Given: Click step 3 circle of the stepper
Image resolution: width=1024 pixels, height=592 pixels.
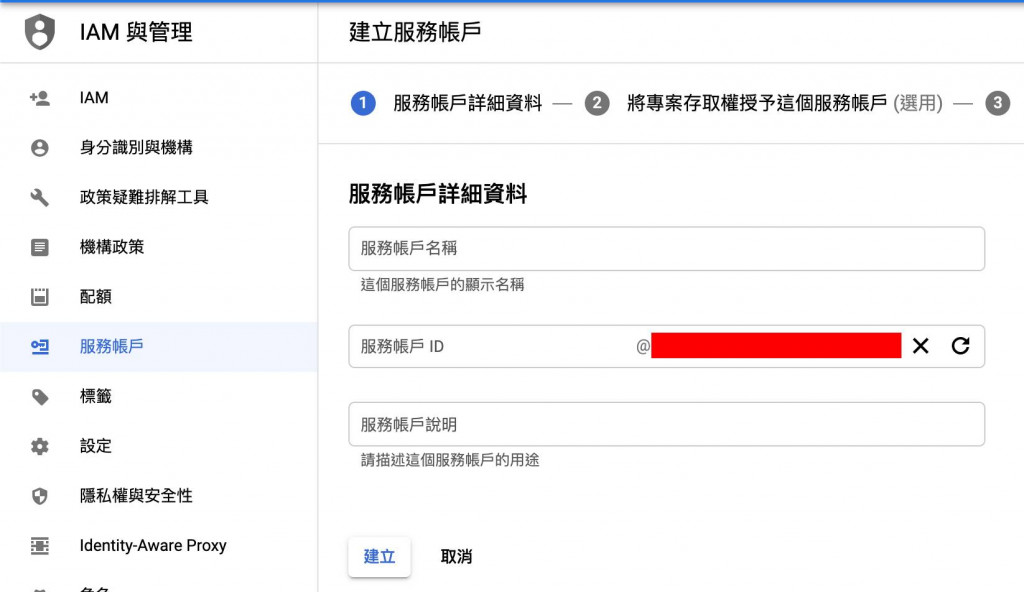Looking at the screenshot, I should (x=997, y=103).
